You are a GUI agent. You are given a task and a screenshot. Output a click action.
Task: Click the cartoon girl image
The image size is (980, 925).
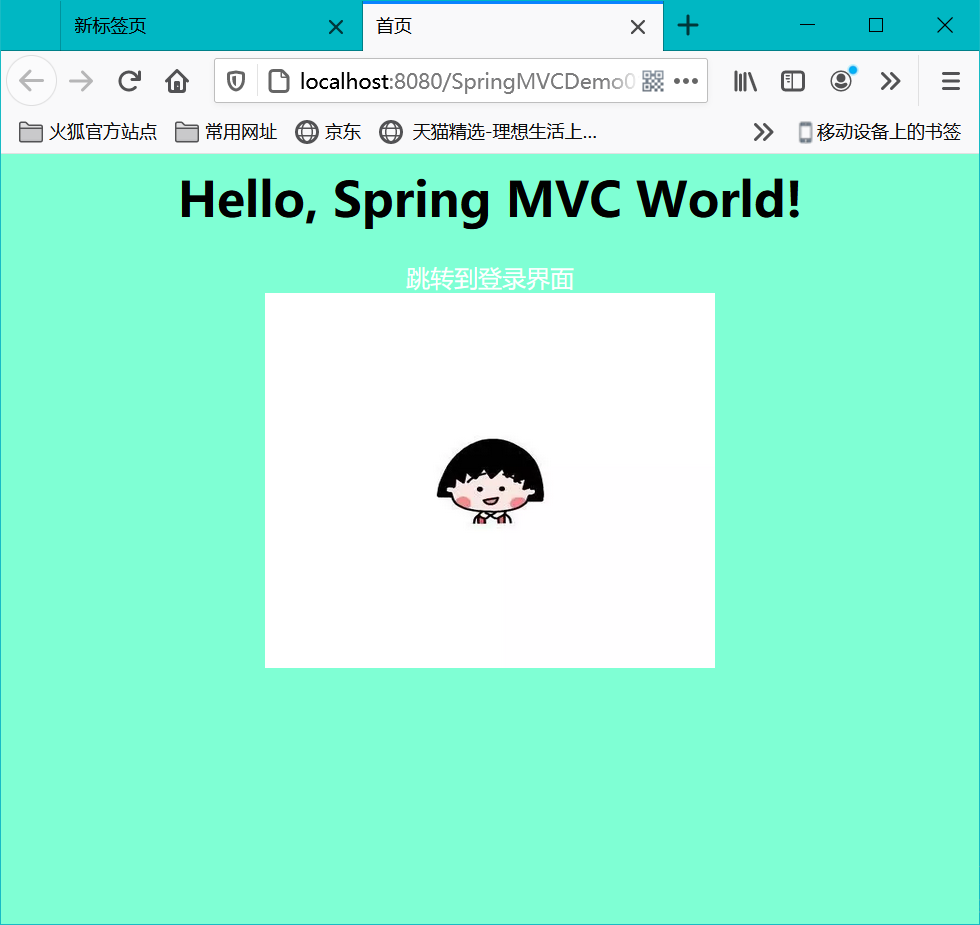[490, 481]
